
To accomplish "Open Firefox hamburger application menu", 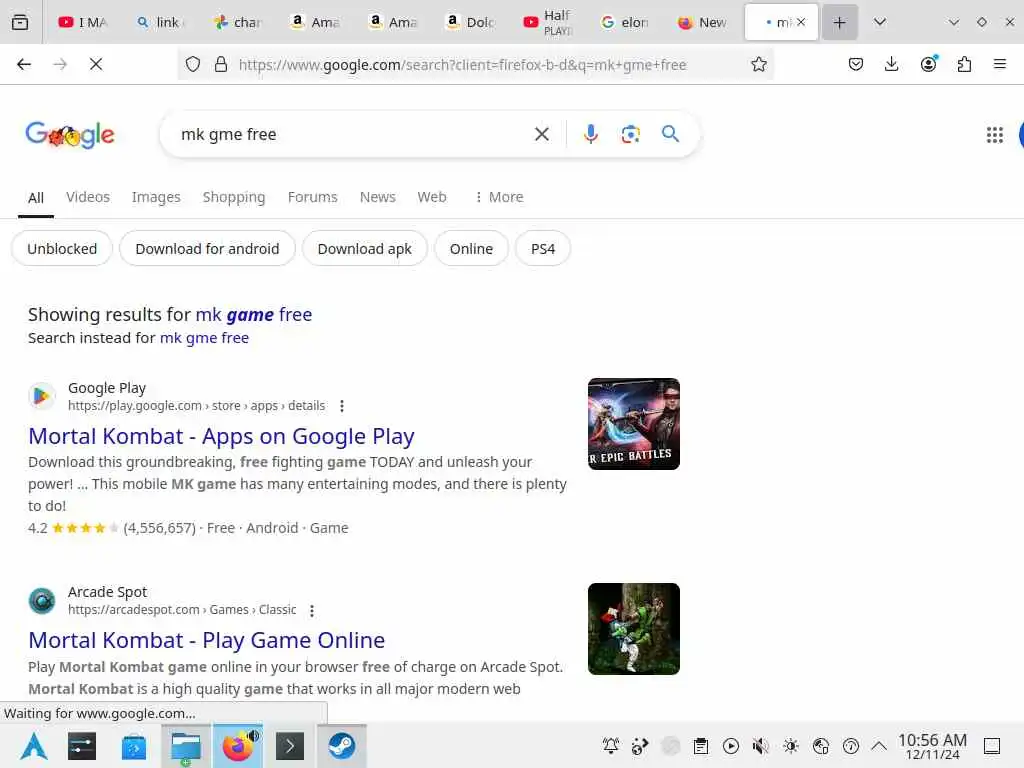I will pyautogui.click(x=1000, y=64).
